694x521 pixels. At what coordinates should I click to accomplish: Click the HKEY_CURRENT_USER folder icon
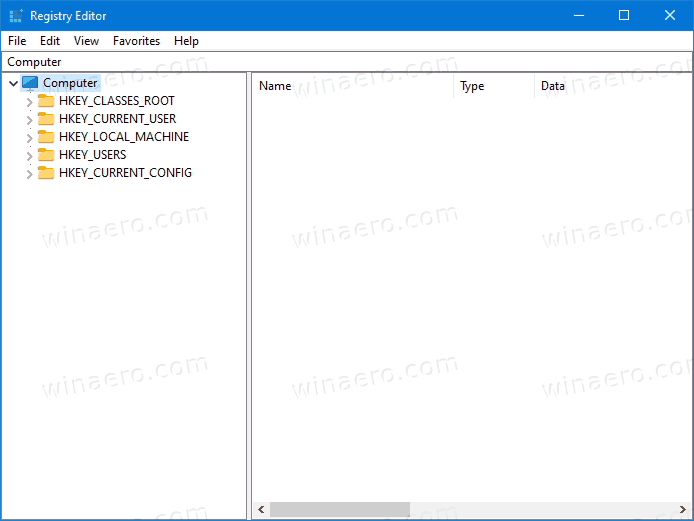(x=46, y=119)
